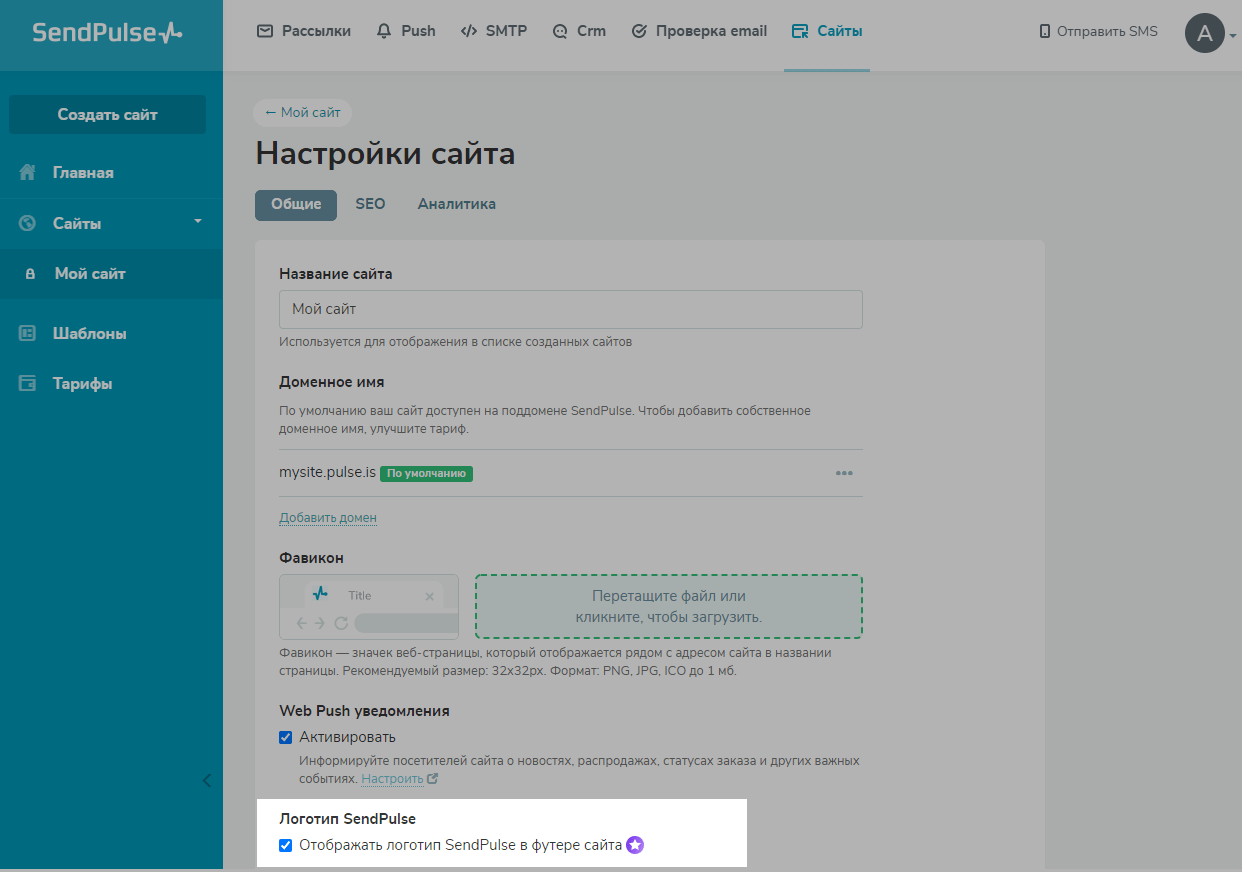
Task: Collapse the sidebar with the chevron arrow
Action: click(x=208, y=780)
